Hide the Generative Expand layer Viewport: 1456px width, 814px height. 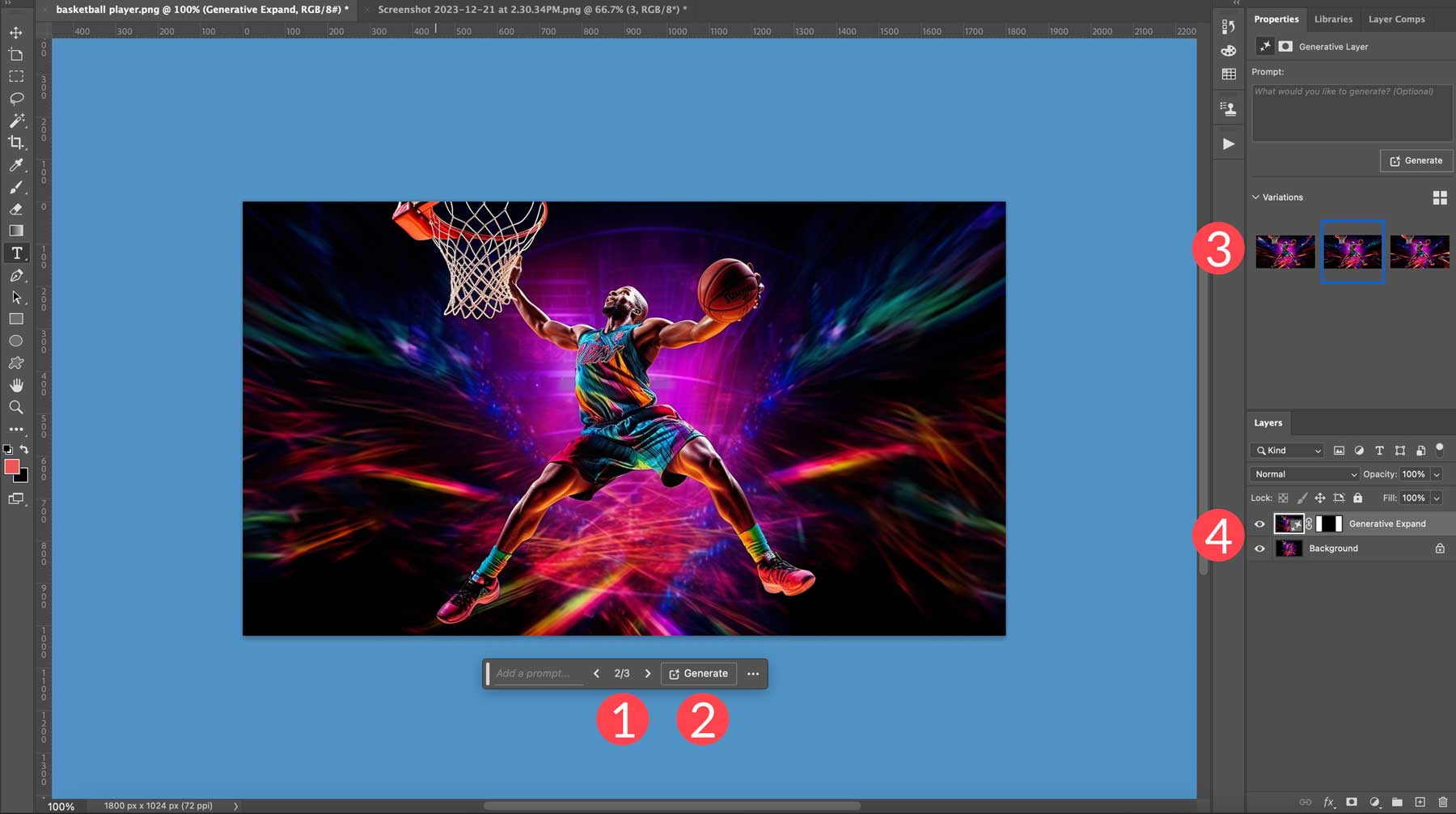click(1260, 524)
